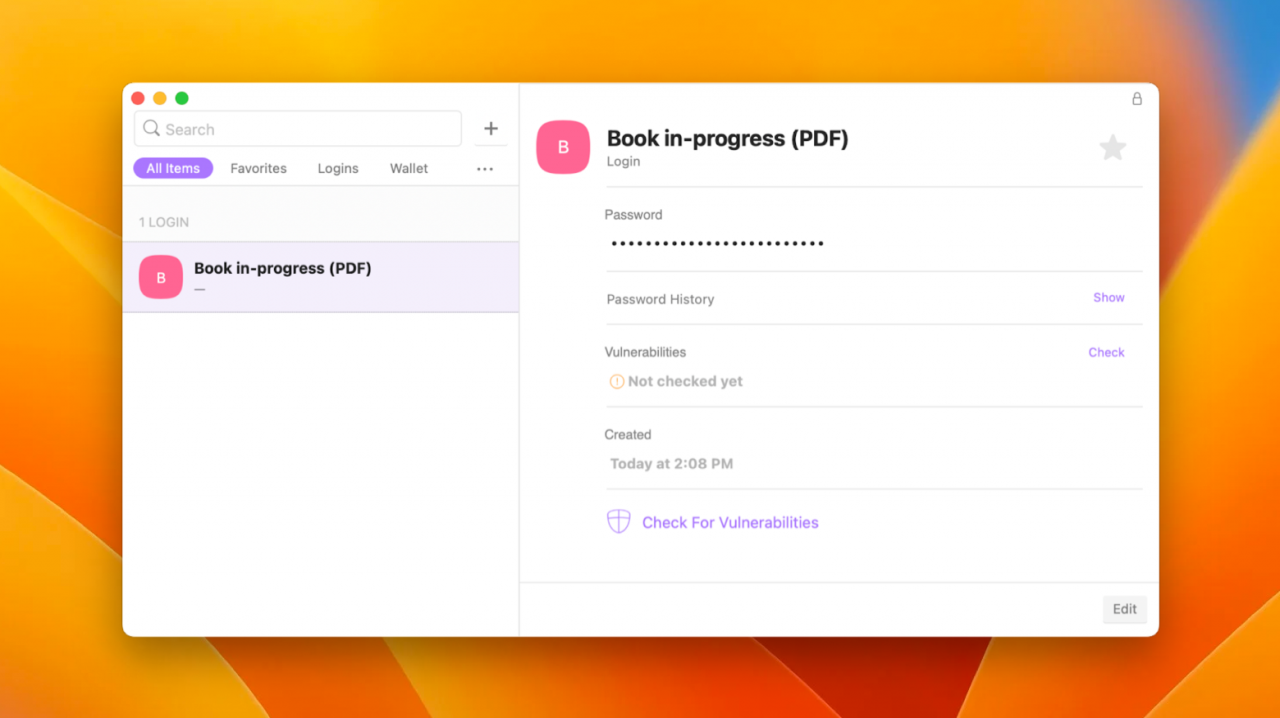1280x718 pixels.
Task: Open the three-dots more categories menu
Action: 485,169
